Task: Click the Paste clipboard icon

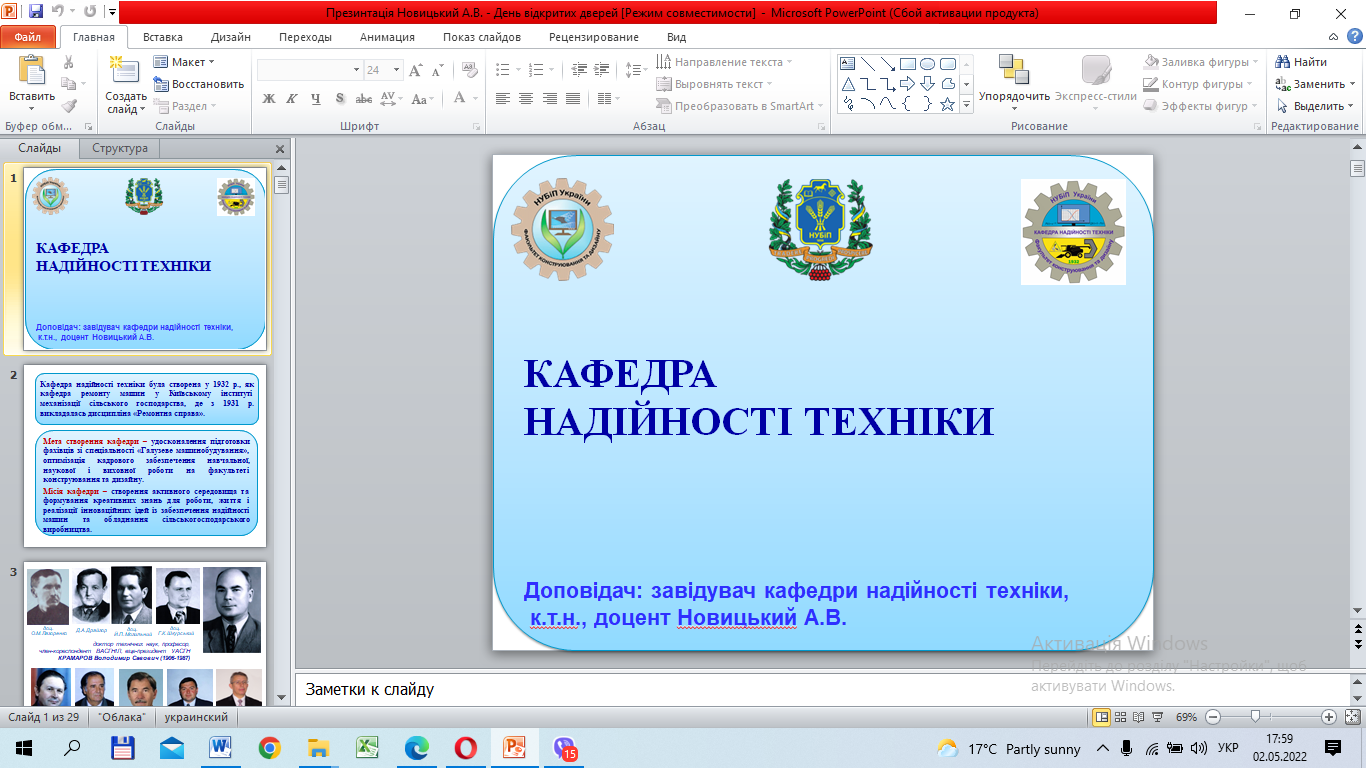Action: click(32, 71)
